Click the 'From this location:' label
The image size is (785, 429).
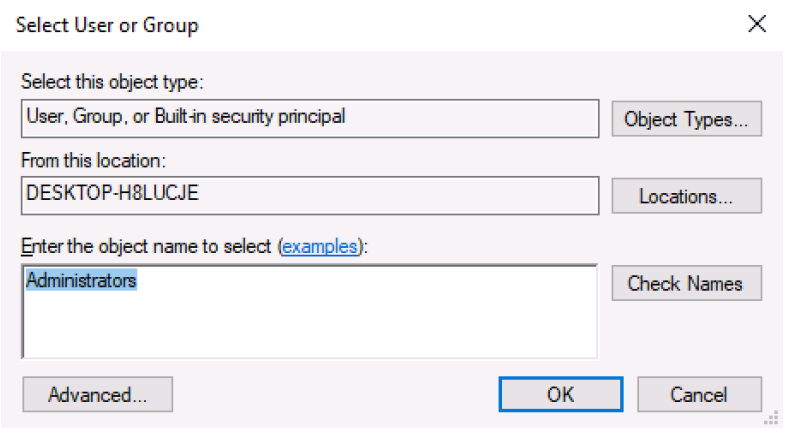[93, 161]
